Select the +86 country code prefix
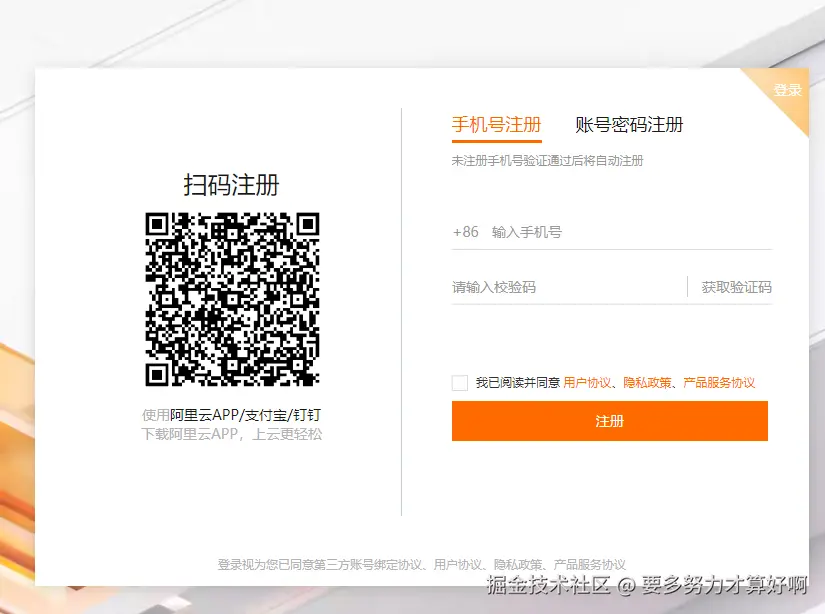This screenshot has width=825, height=614. (466, 232)
